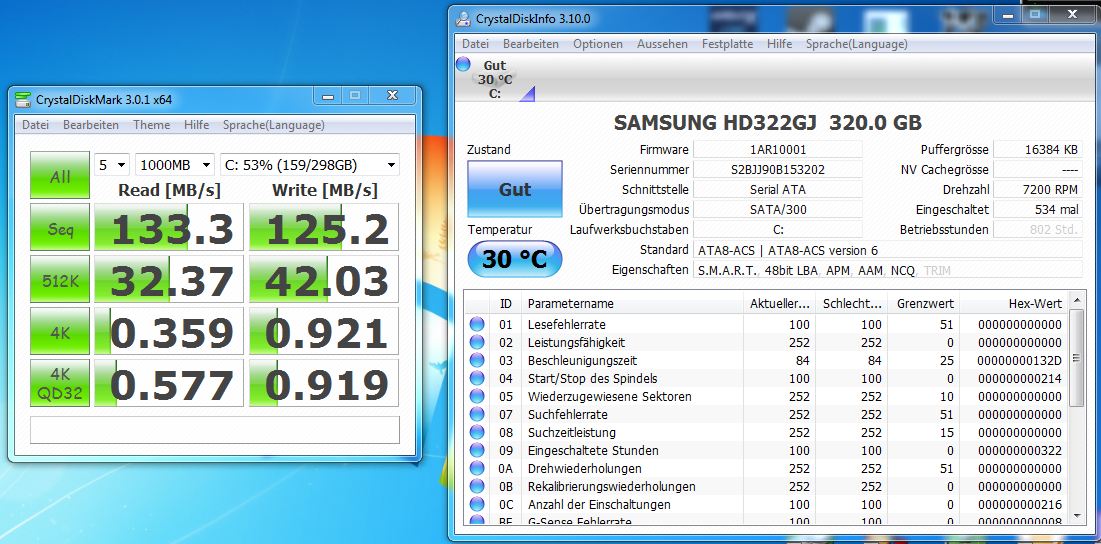Open Sprache(Language) menu in CrystalDiskMark

click(x=274, y=125)
